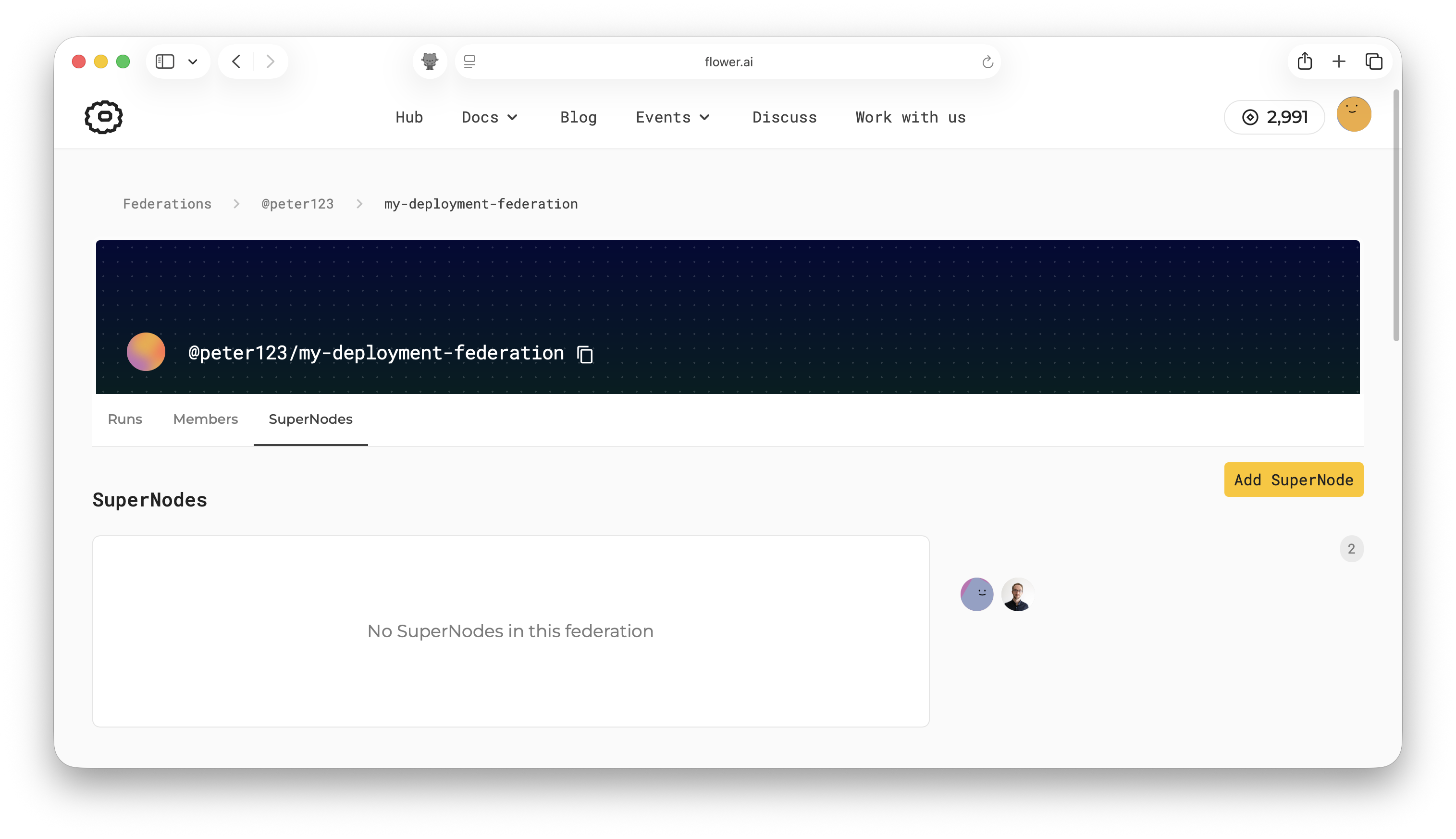1456x839 pixels.
Task: Open the Safari share icon
Action: (1305, 61)
